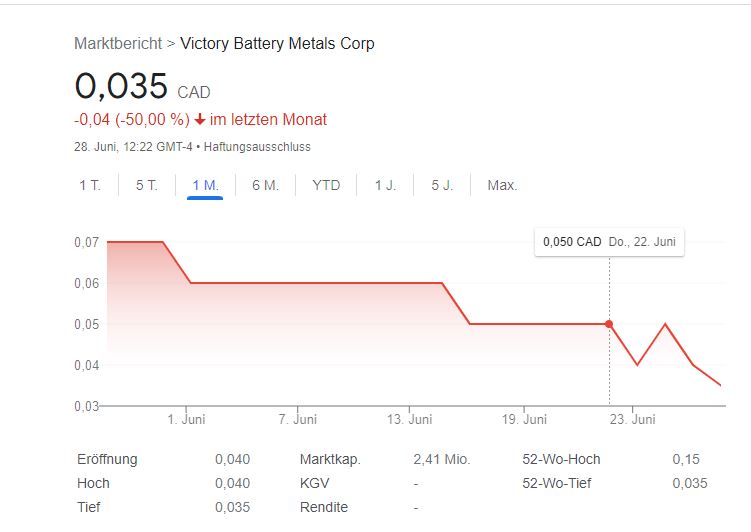
Task: Switch chart to 1 J. range
Action: click(385, 185)
